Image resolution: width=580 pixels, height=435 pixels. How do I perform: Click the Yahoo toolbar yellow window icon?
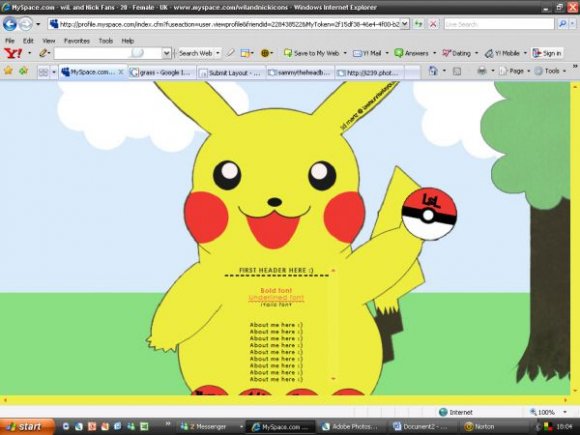pyautogui.click(x=245, y=53)
